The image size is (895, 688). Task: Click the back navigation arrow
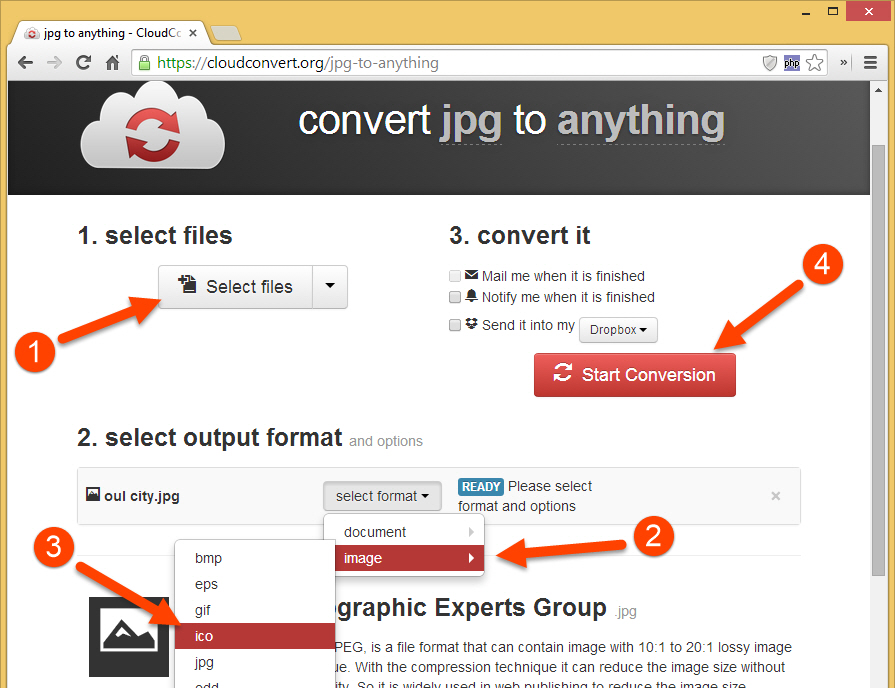coord(25,62)
